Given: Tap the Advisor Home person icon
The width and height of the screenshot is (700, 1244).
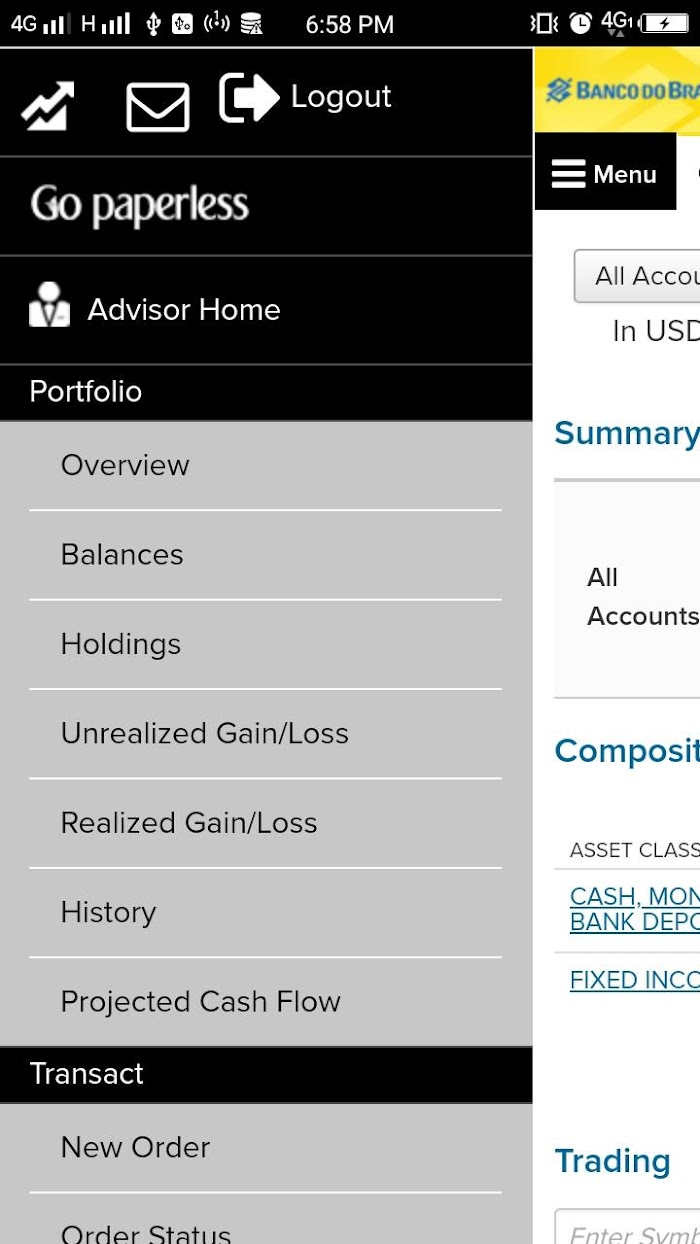Looking at the screenshot, I should coord(49,306).
